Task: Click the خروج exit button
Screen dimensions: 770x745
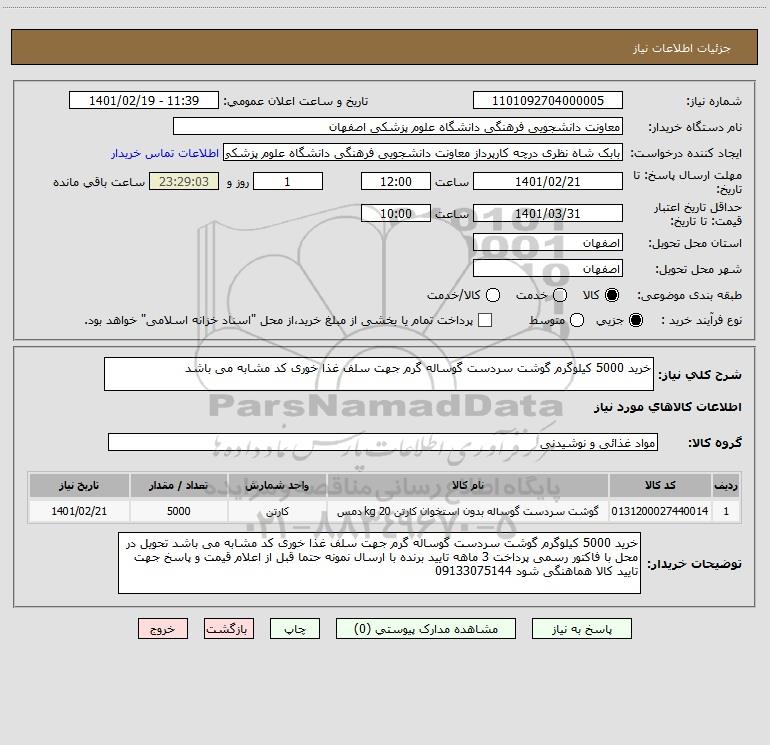Action: tap(163, 629)
